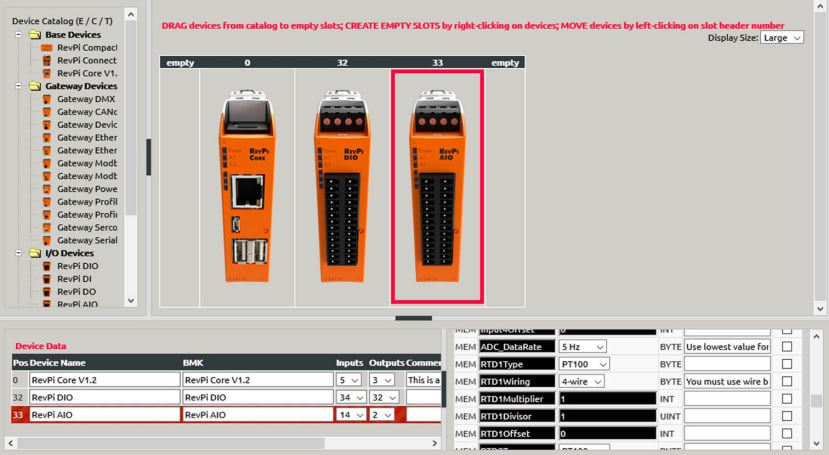Click the RTD1Wiring comment field

coord(727,382)
